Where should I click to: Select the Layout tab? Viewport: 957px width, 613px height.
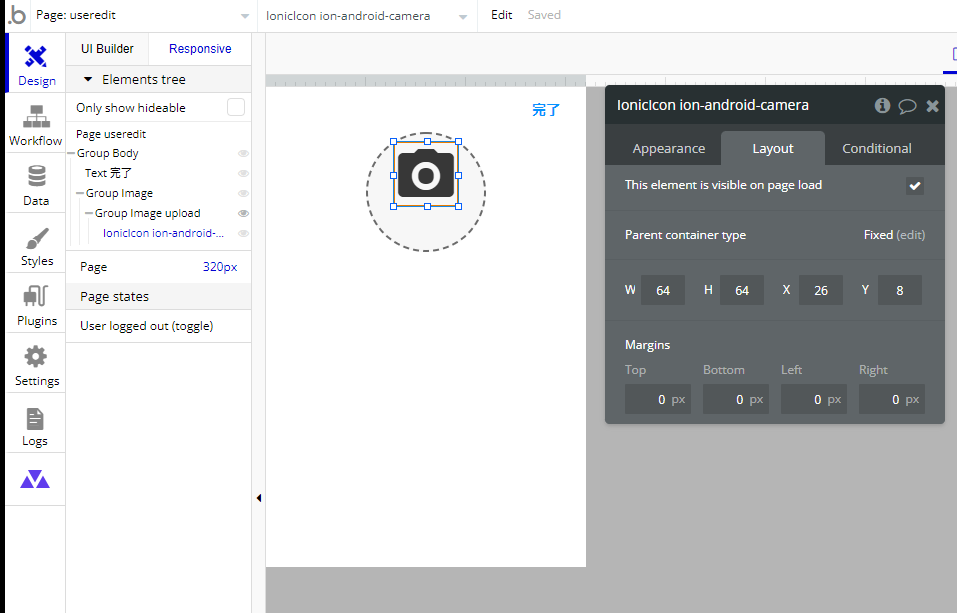tap(773, 148)
